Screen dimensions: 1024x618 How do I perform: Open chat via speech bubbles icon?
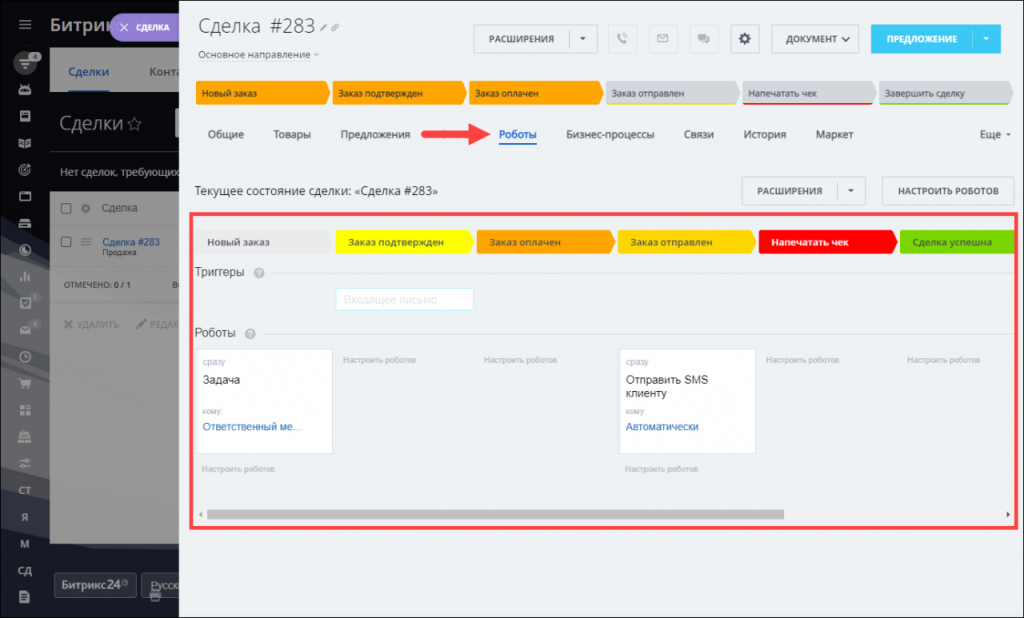click(x=703, y=39)
